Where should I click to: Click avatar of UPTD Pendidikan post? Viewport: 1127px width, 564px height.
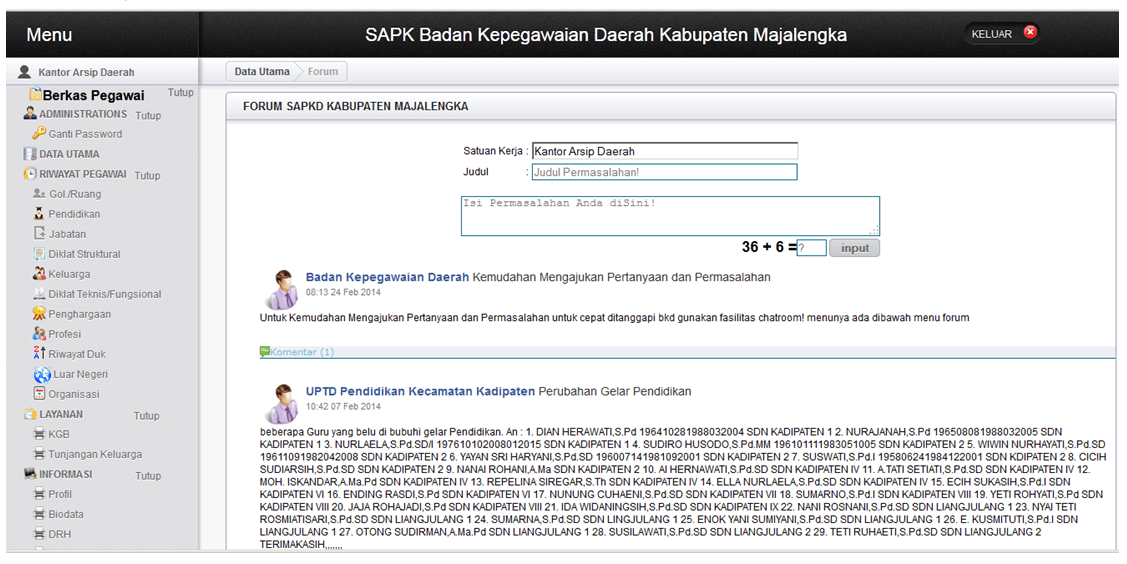click(281, 403)
